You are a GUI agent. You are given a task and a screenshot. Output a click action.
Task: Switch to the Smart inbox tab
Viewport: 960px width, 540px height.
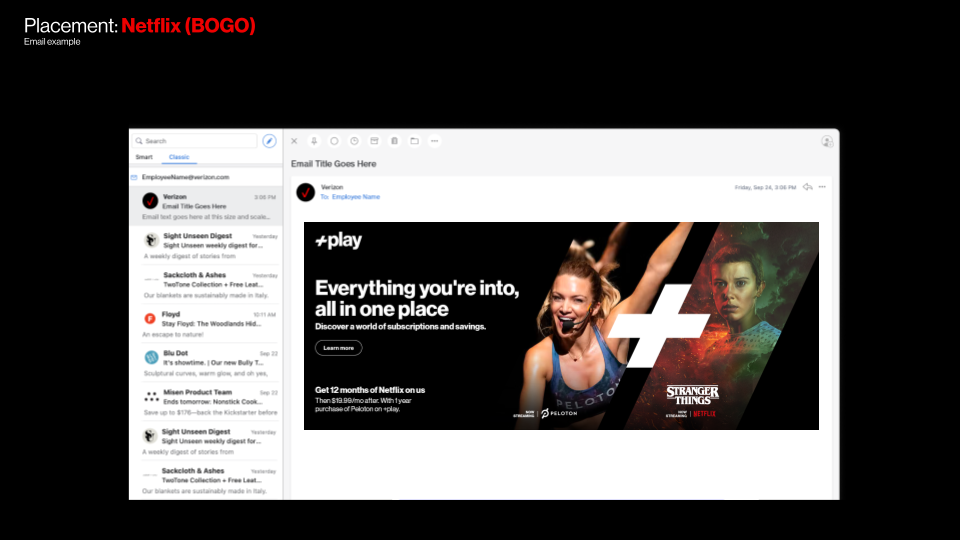[x=144, y=157]
